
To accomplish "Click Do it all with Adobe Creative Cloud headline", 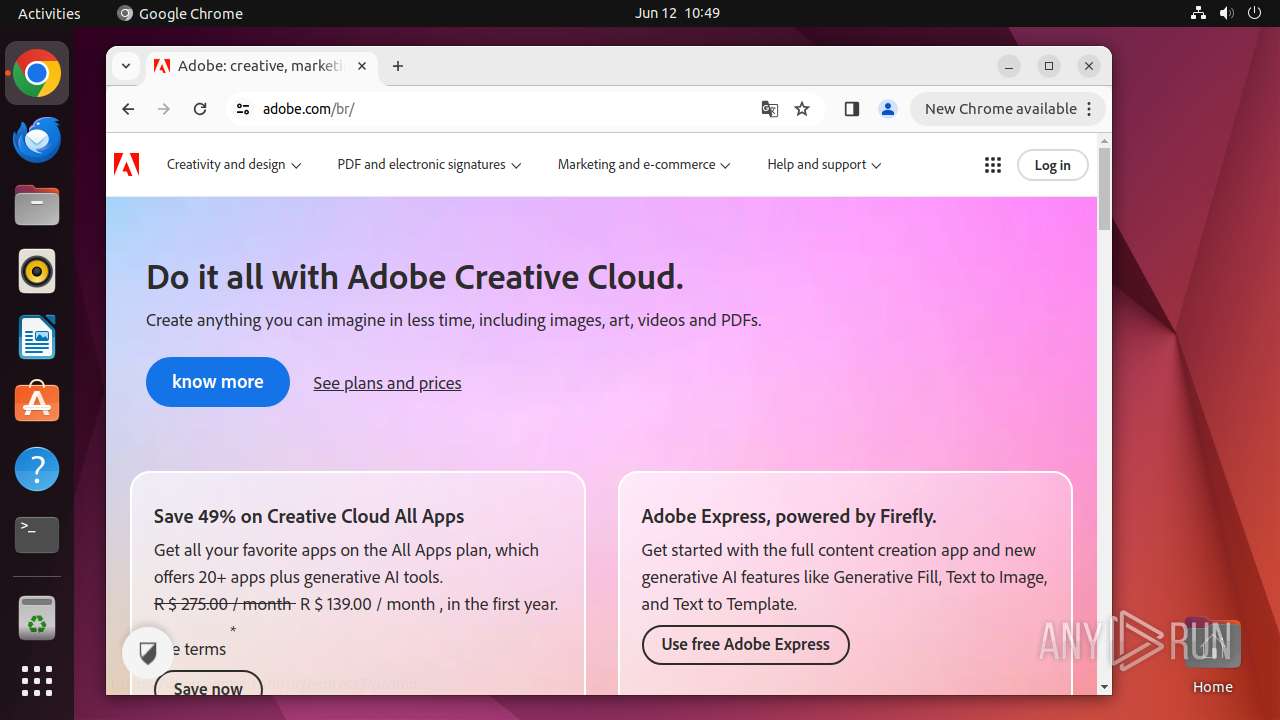I will click(x=415, y=277).
